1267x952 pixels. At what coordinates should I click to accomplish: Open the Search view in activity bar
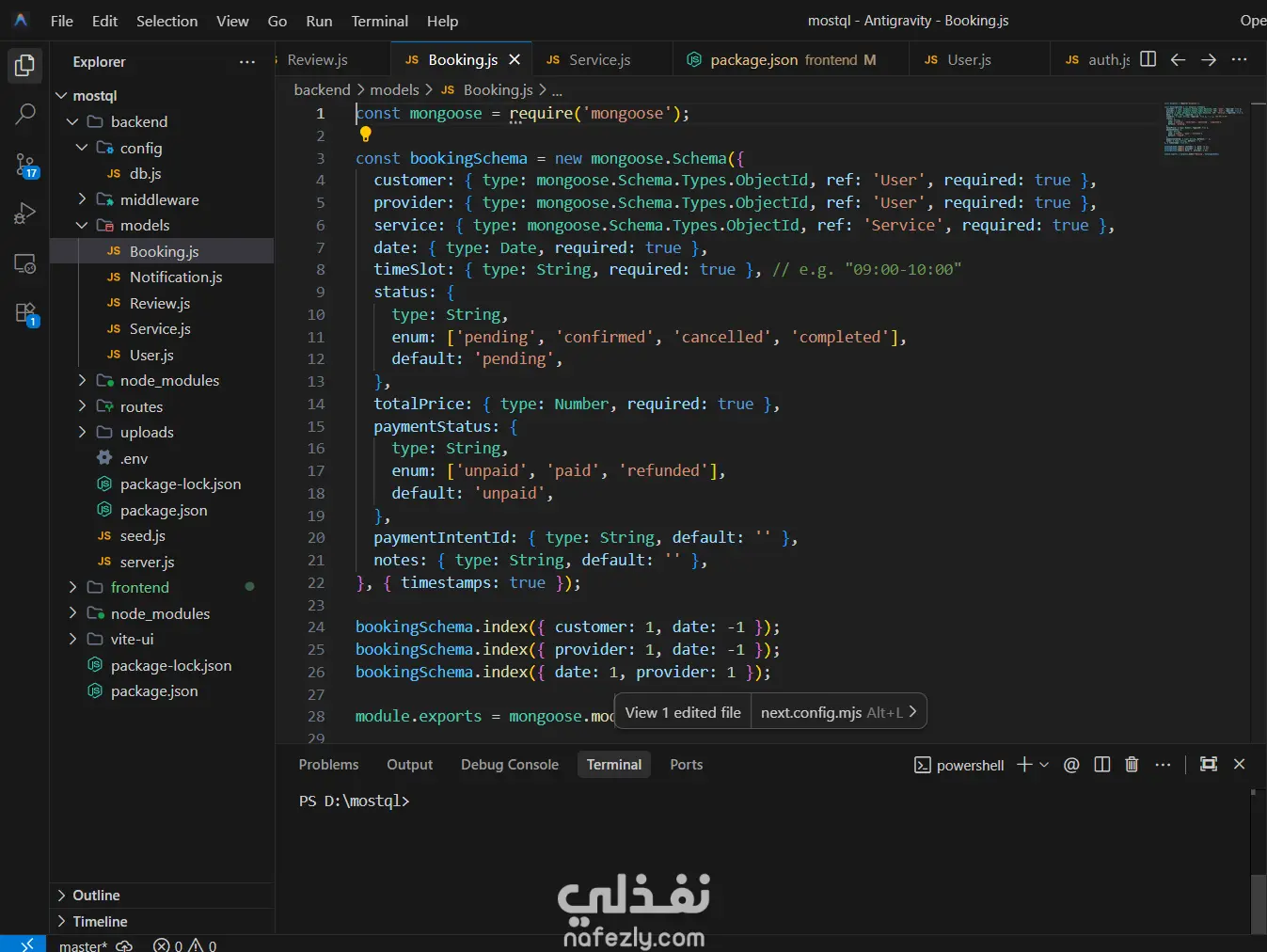25,115
